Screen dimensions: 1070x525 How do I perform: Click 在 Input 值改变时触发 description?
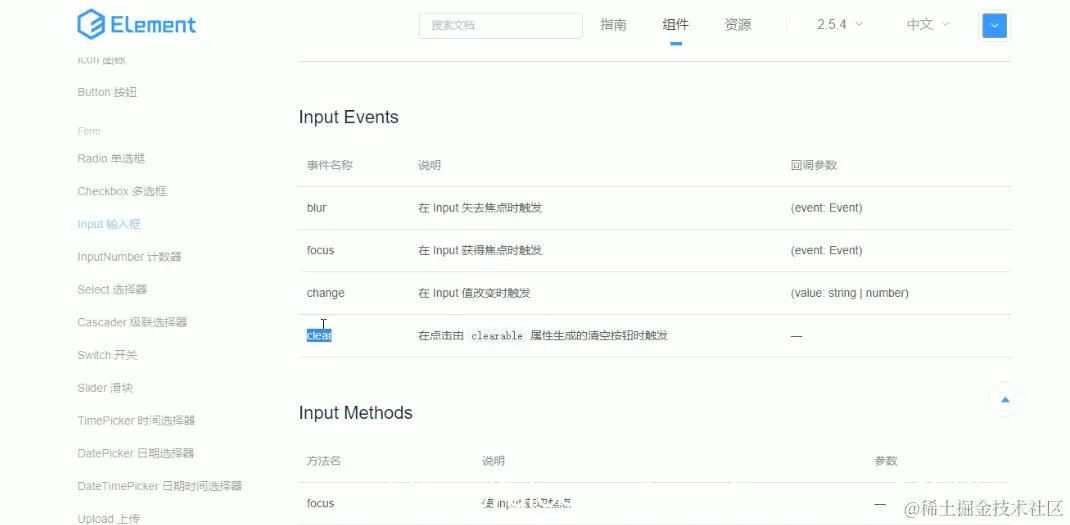click(474, 293)
